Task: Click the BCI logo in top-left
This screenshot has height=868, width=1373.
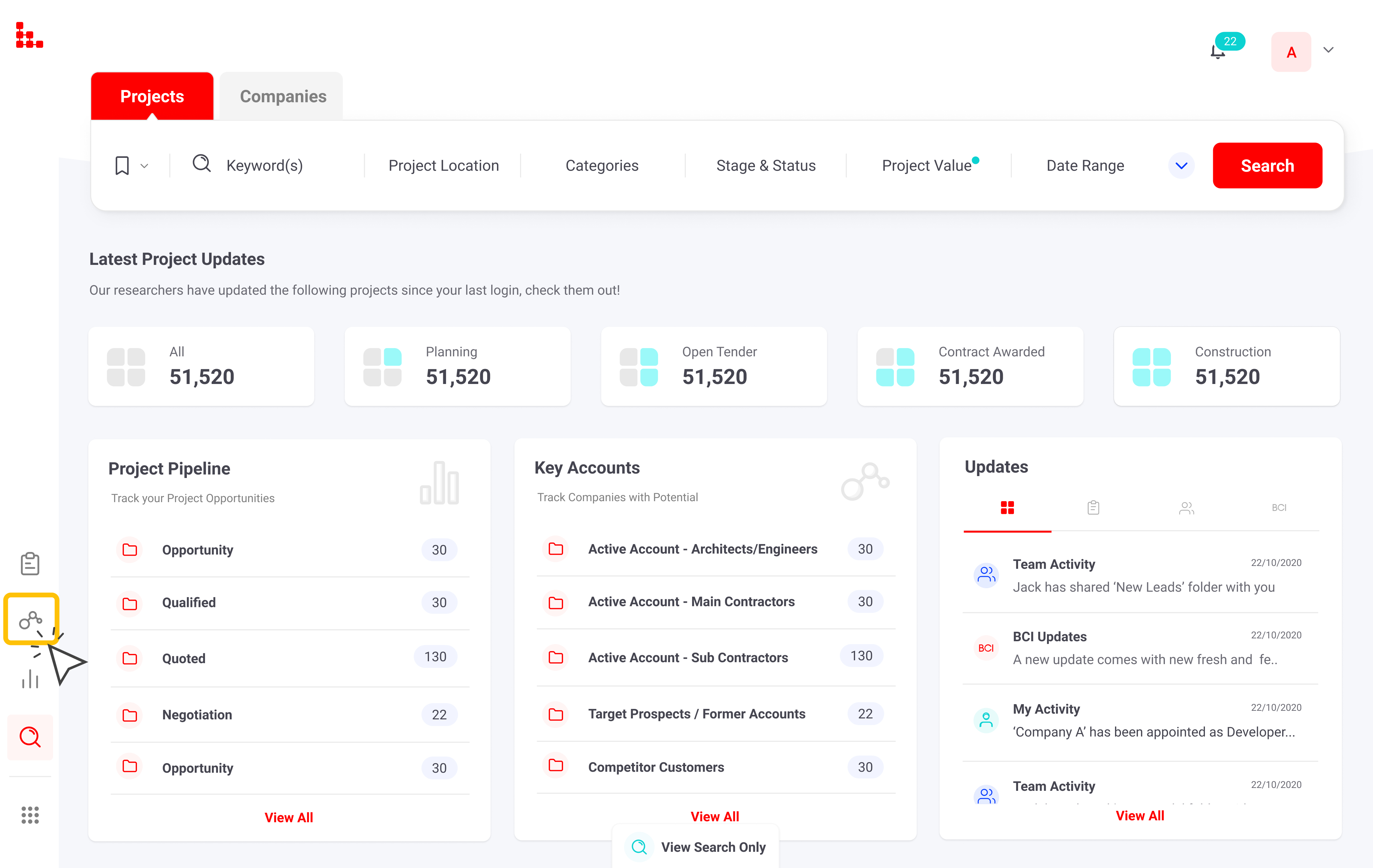Action: coord(29,35)
